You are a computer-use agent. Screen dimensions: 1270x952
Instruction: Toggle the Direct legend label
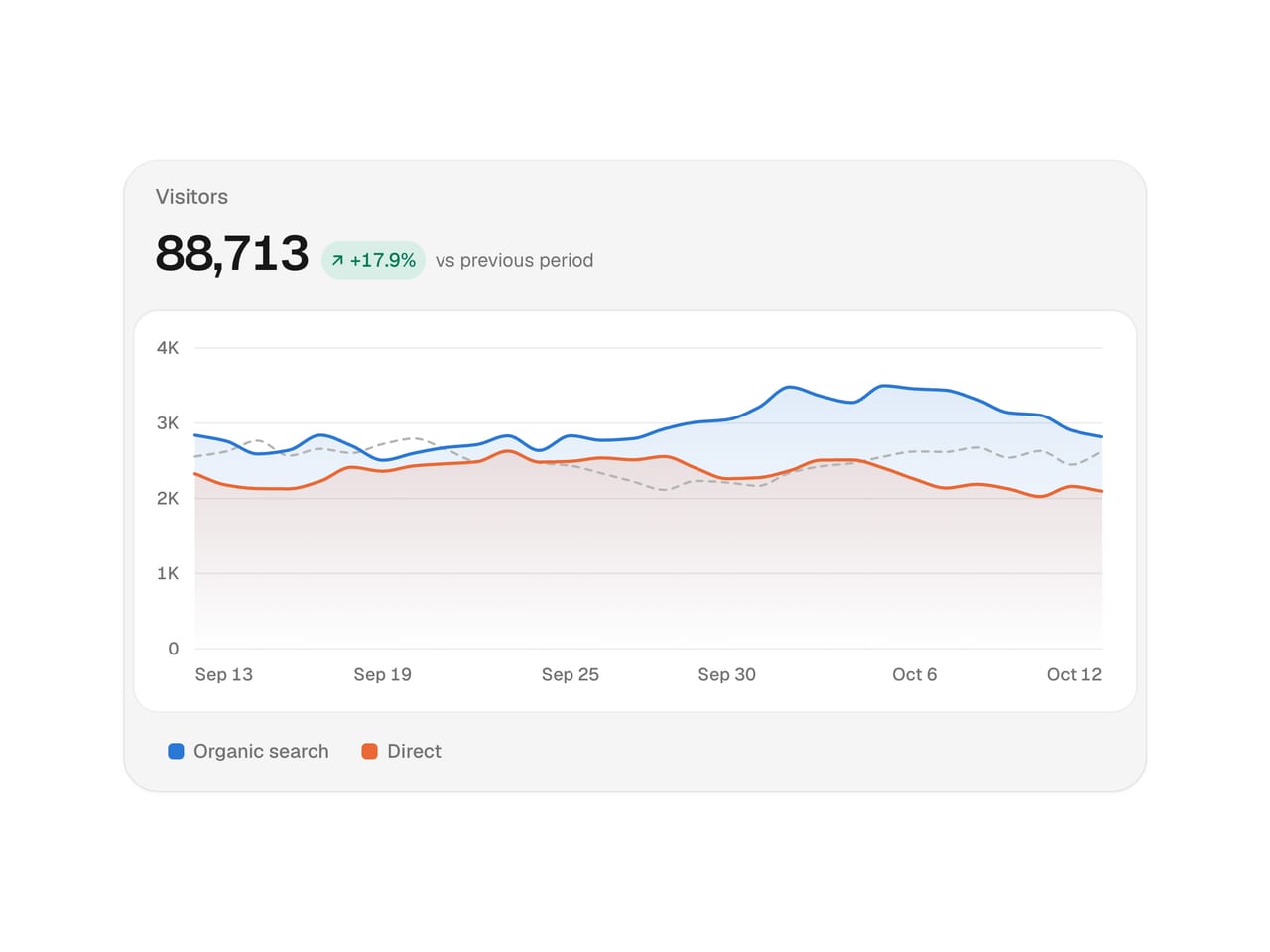414,751
